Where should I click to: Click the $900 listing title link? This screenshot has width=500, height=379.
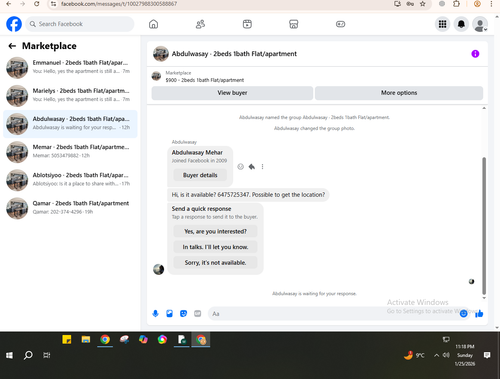tap(205, 80)
